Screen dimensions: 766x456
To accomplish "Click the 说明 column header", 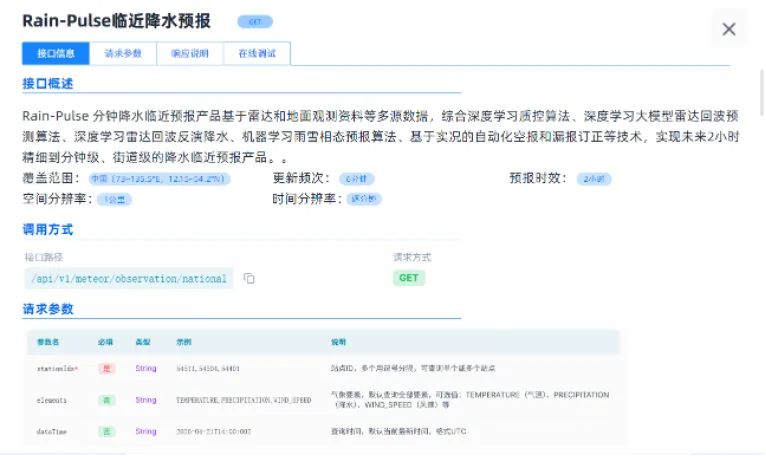I will [339, 342].
